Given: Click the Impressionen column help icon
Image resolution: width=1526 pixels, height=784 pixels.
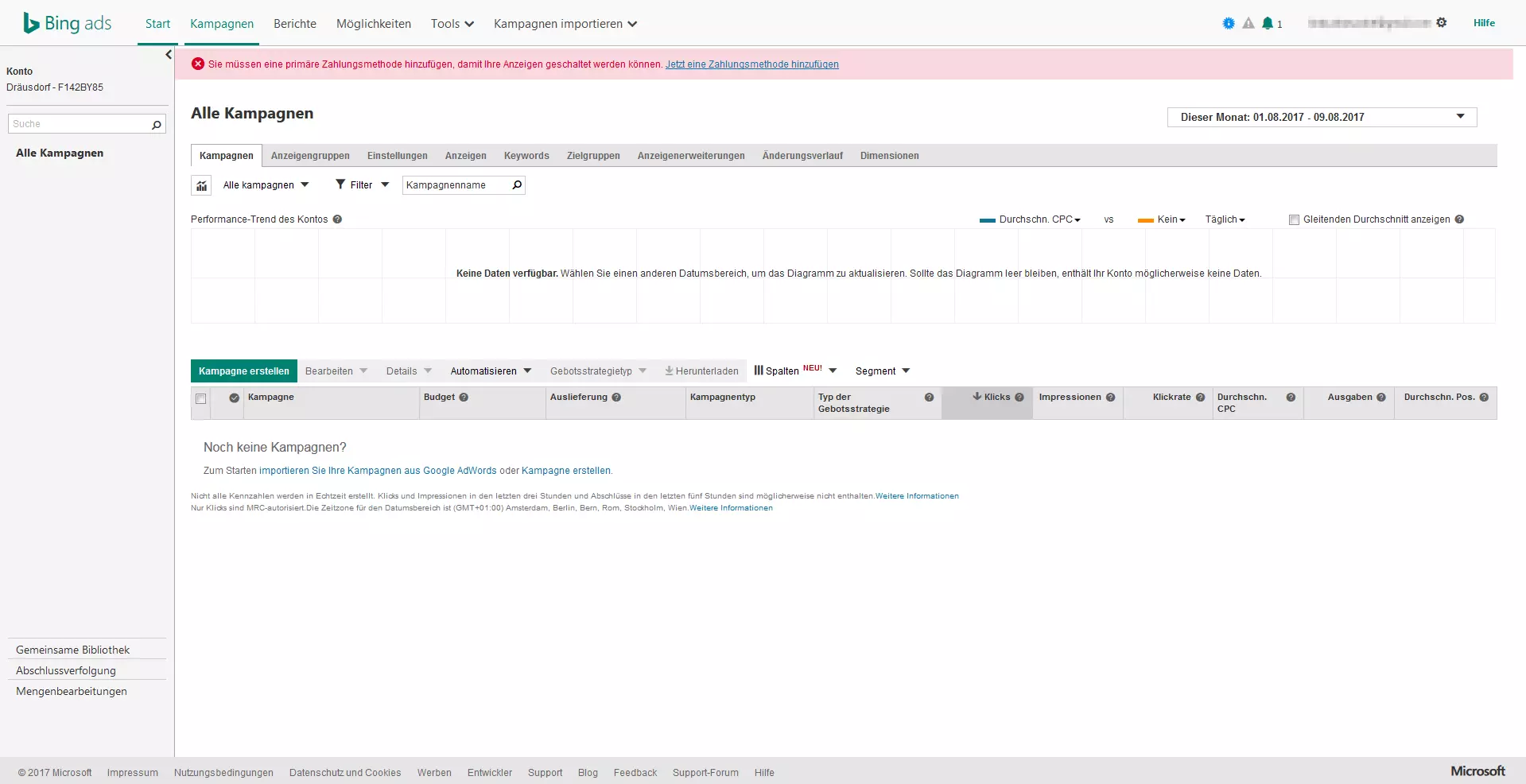Looking at the screenshot, I should pyautogui.click(x=1110, y=398).
